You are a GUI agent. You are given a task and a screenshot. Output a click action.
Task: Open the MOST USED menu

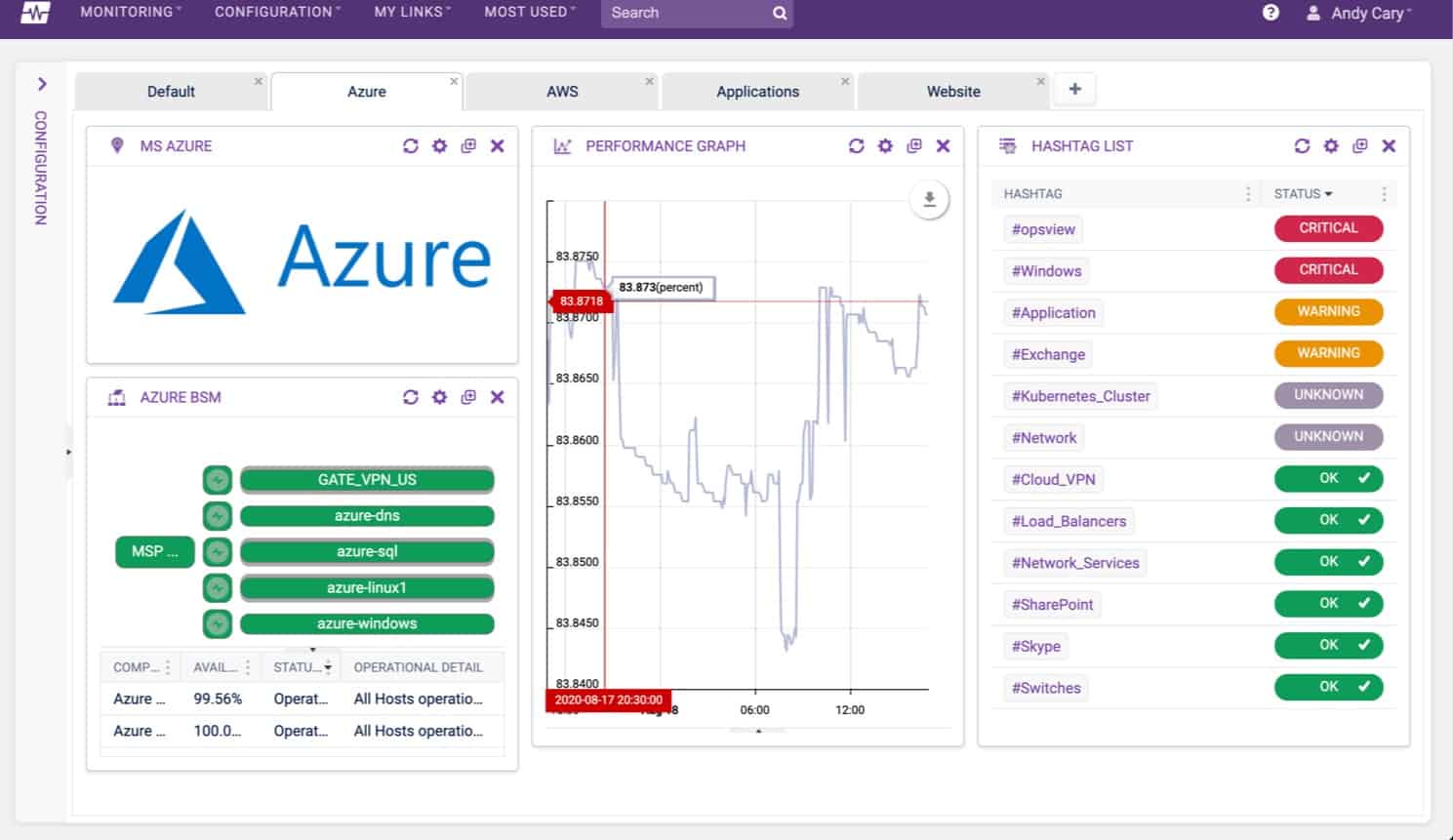(x=530, y=12)
